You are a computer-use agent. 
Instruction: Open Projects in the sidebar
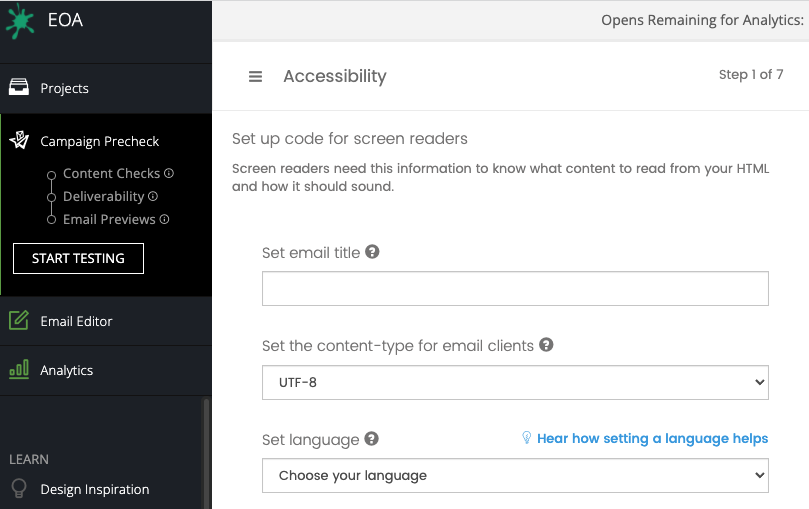click(x=65, y=88)
